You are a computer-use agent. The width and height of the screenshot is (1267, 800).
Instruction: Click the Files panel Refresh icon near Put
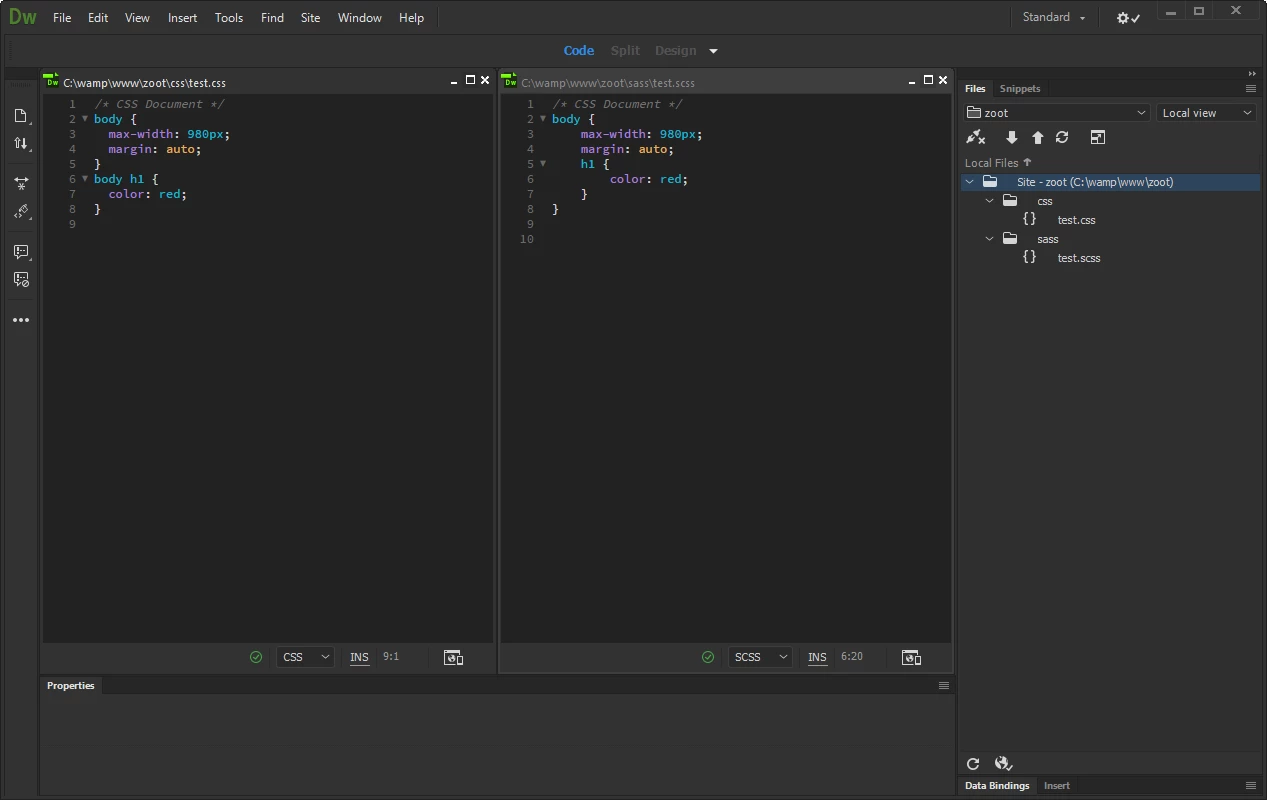tap(1062, 137)
